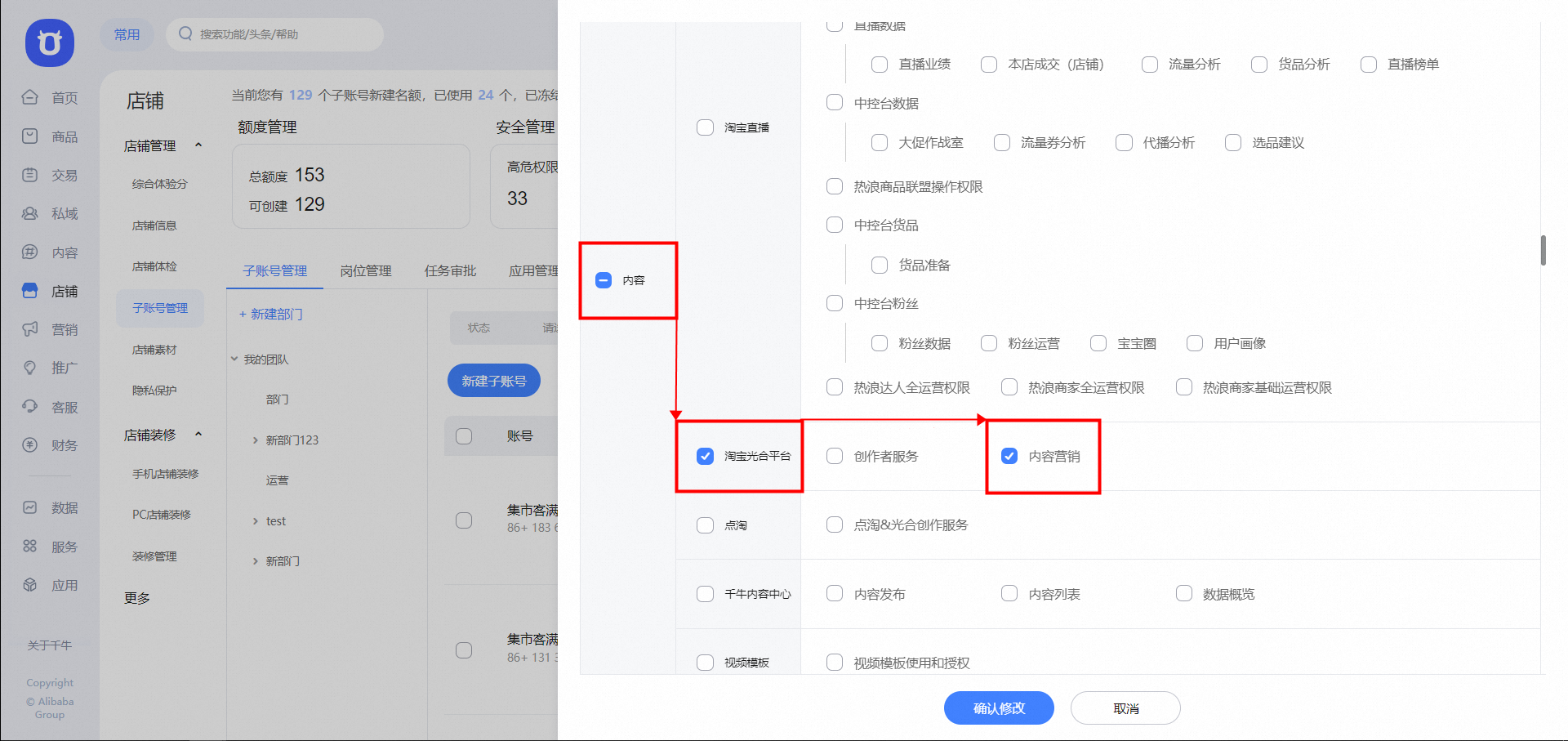Click 确认修改 button
This screenshot has width=1568, height=741.
pyautogui.click(x=999, y=708)
